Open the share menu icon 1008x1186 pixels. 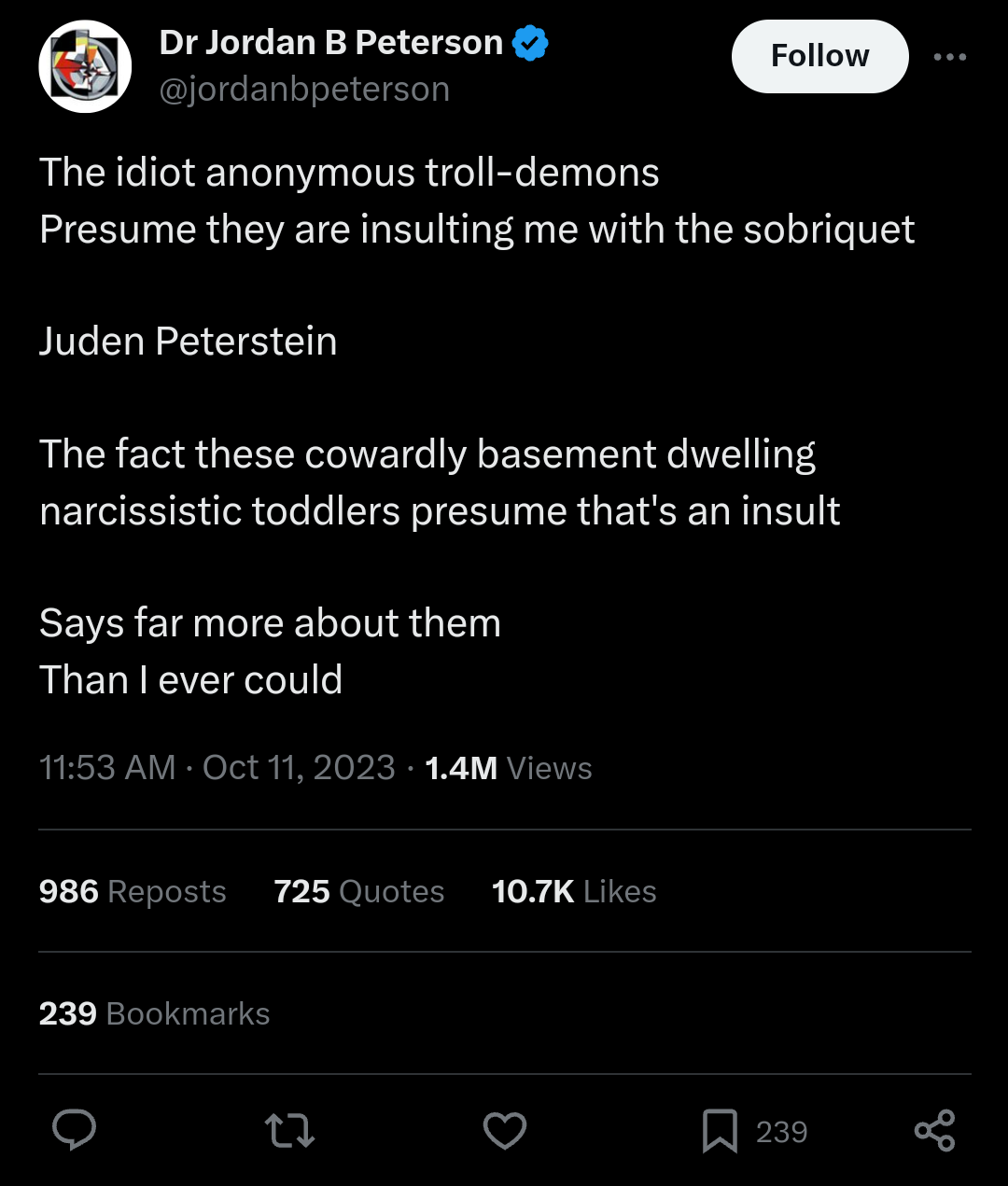tap(934, 1130)
